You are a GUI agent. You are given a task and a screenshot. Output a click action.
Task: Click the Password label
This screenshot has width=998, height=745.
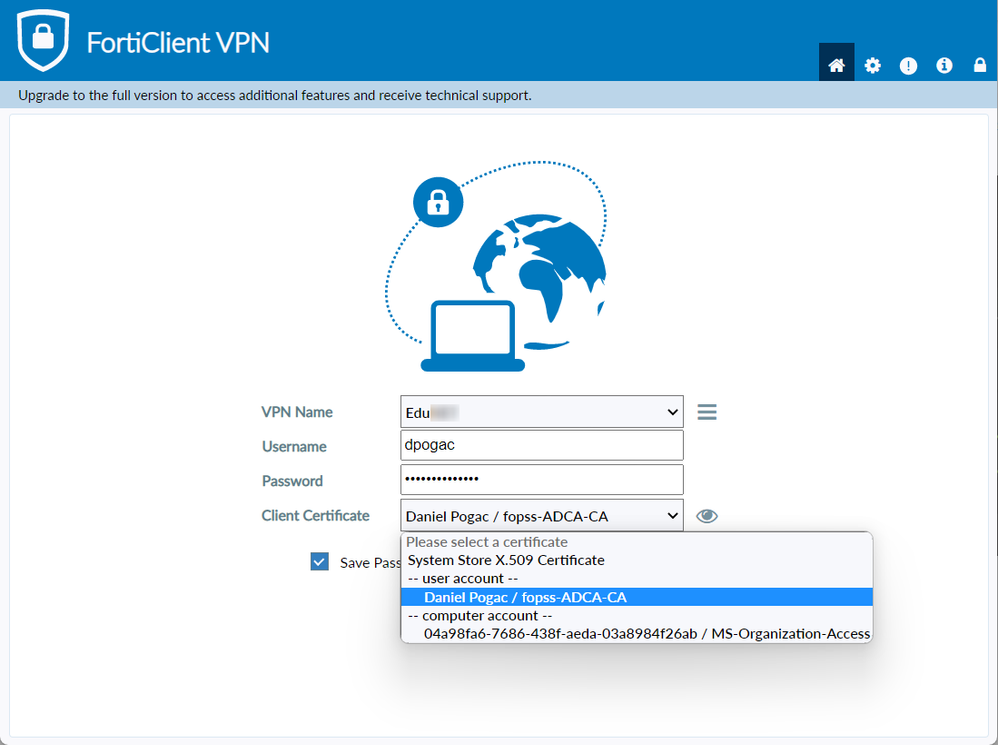(x=292, y=481)
